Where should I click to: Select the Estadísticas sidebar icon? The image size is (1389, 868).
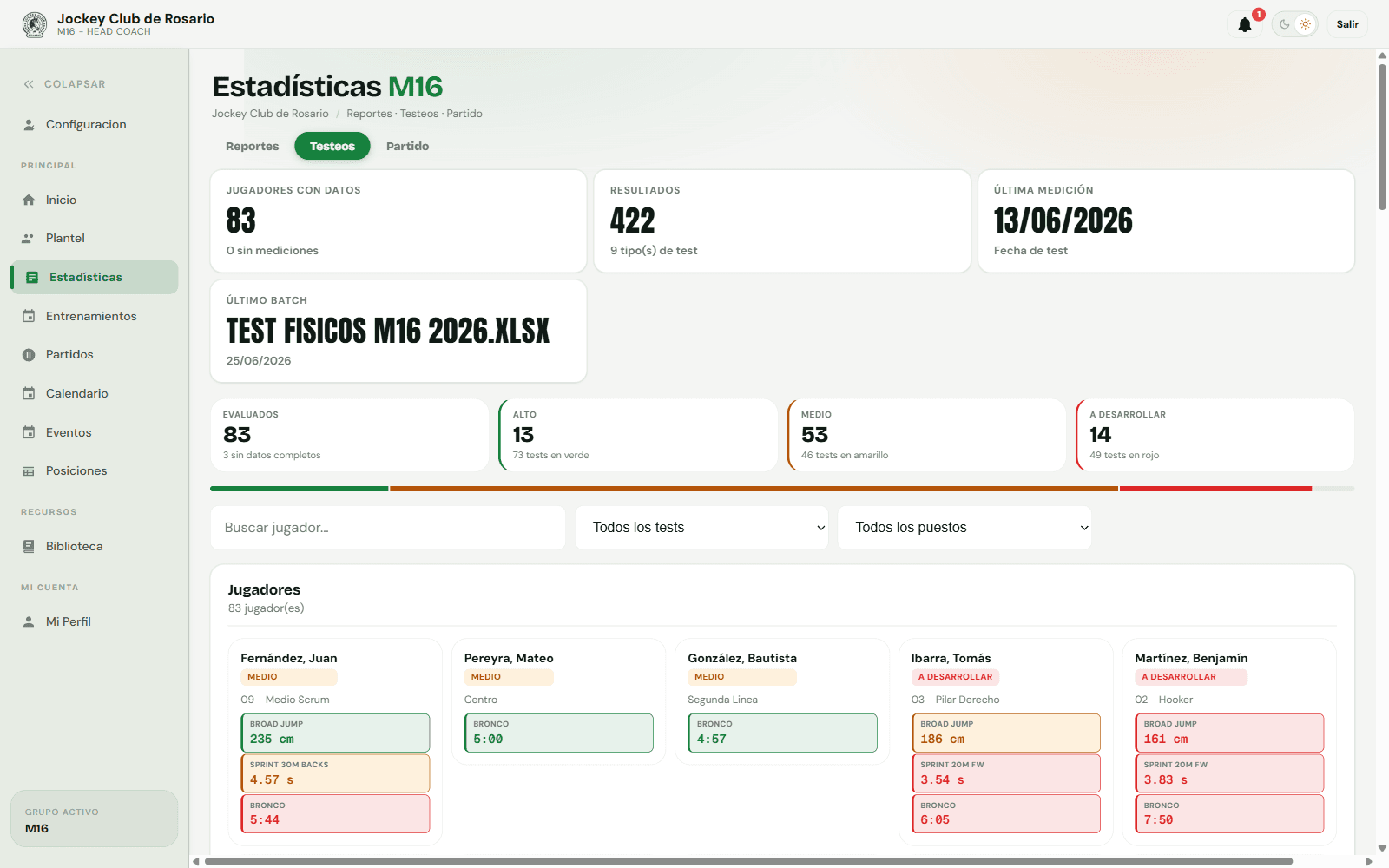point(32,277)
